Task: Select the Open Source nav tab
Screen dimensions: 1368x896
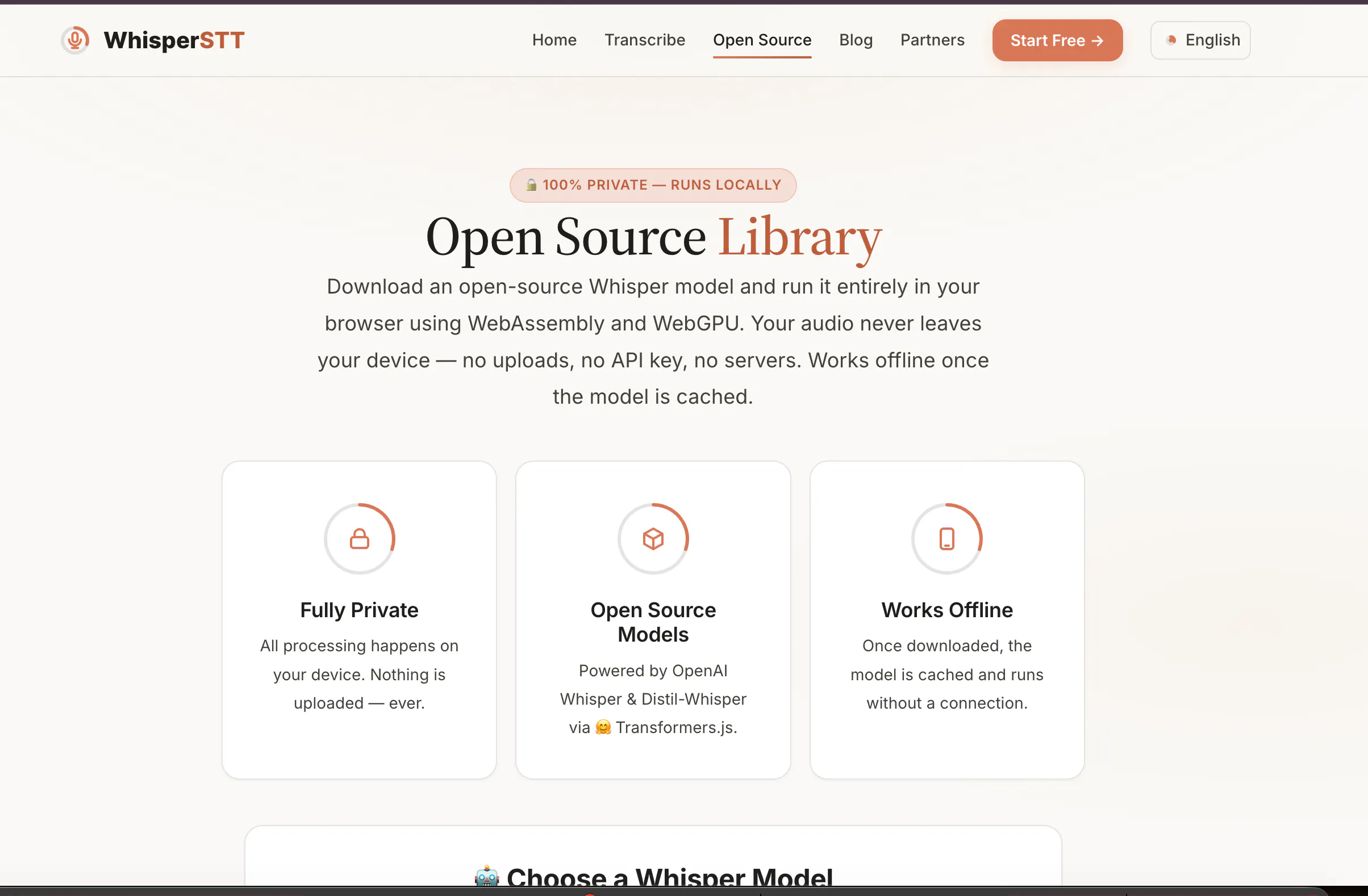Action: (762, 40)
